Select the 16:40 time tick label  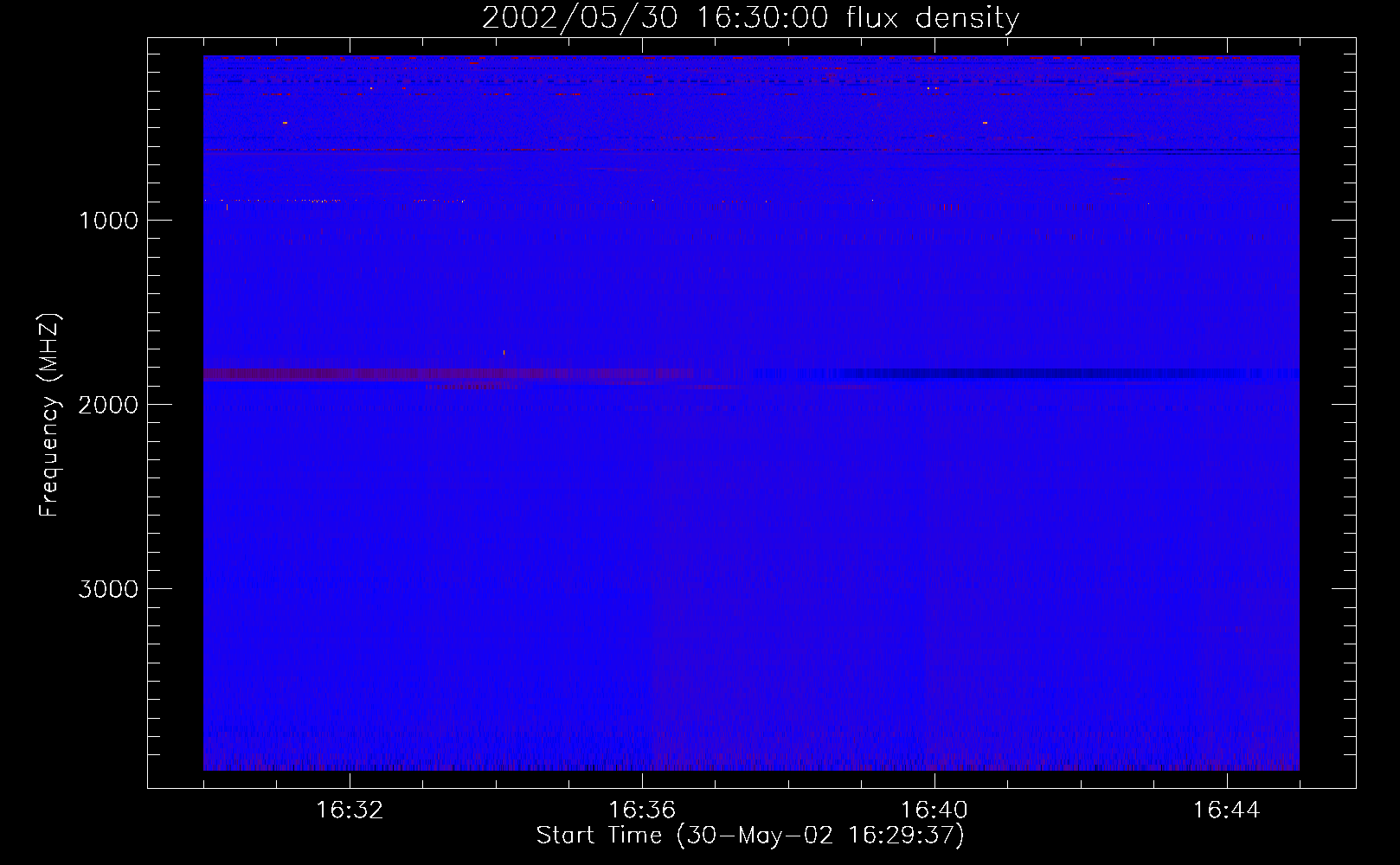pos(934,811)
